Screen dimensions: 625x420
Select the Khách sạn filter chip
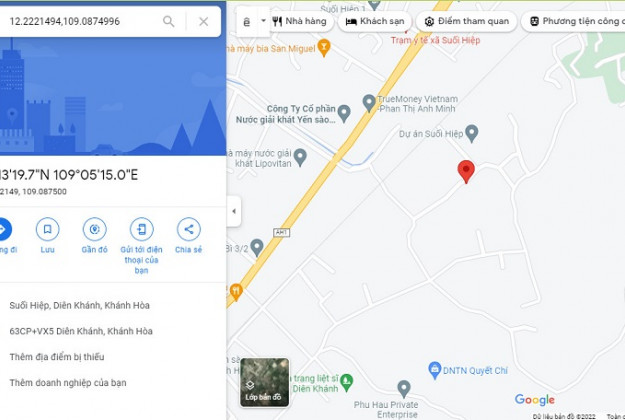(375, 21)
